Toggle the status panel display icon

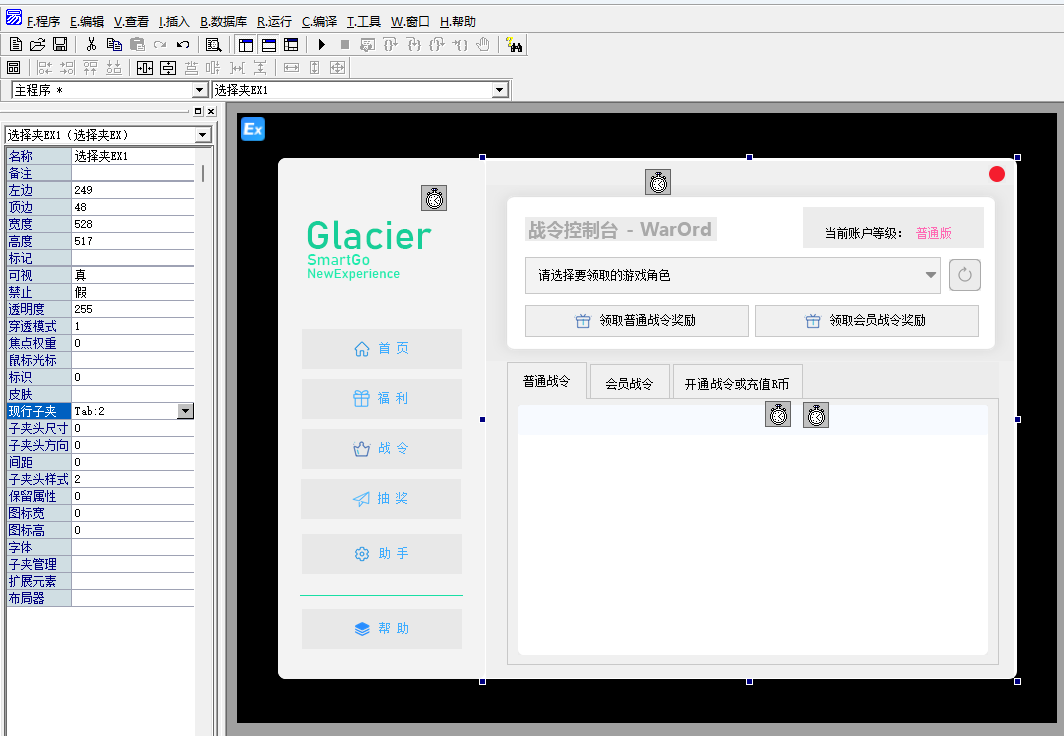[269, 45]
